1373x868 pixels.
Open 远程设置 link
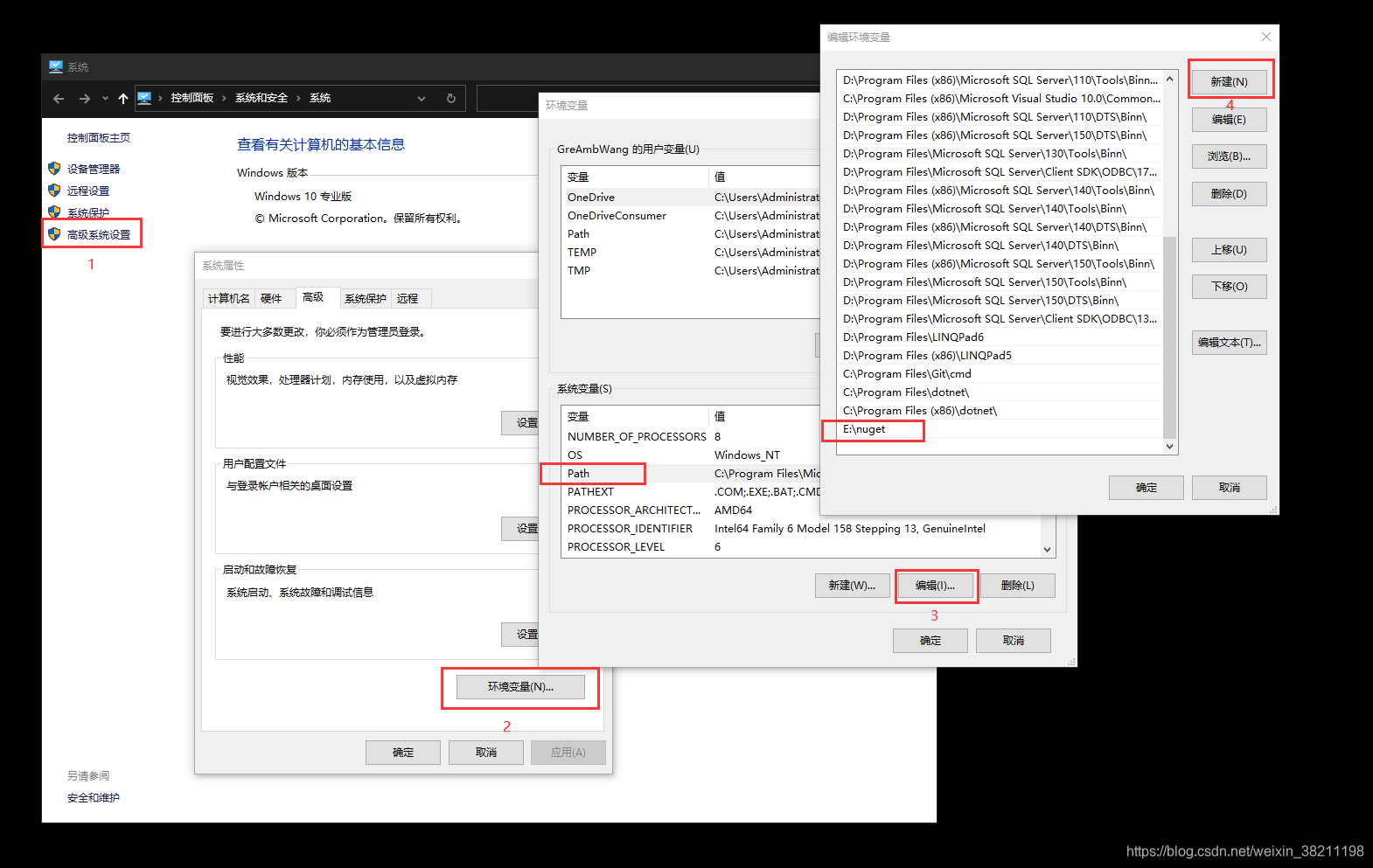click(88, 191)
